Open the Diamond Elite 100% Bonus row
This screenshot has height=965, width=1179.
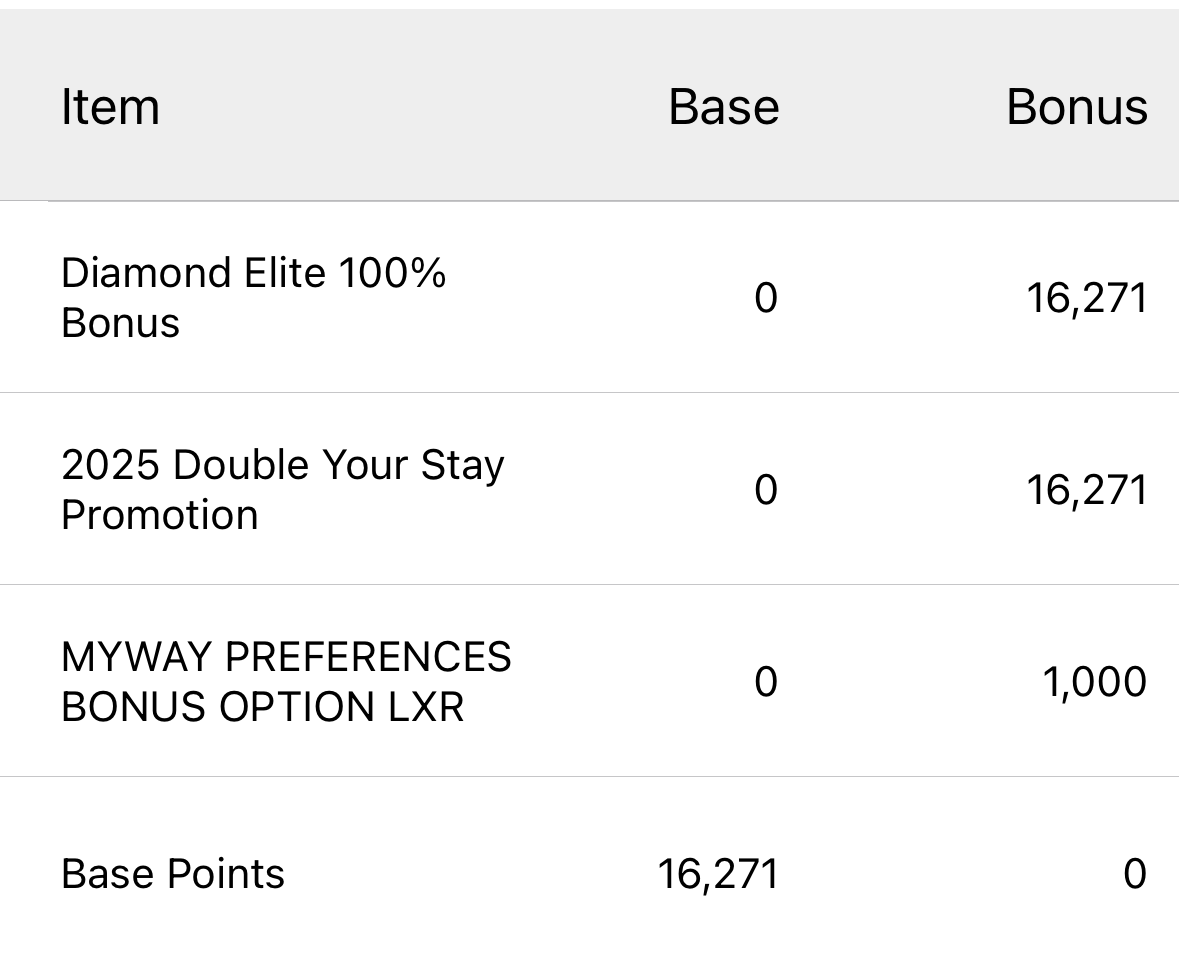click(x=590, y=297)
